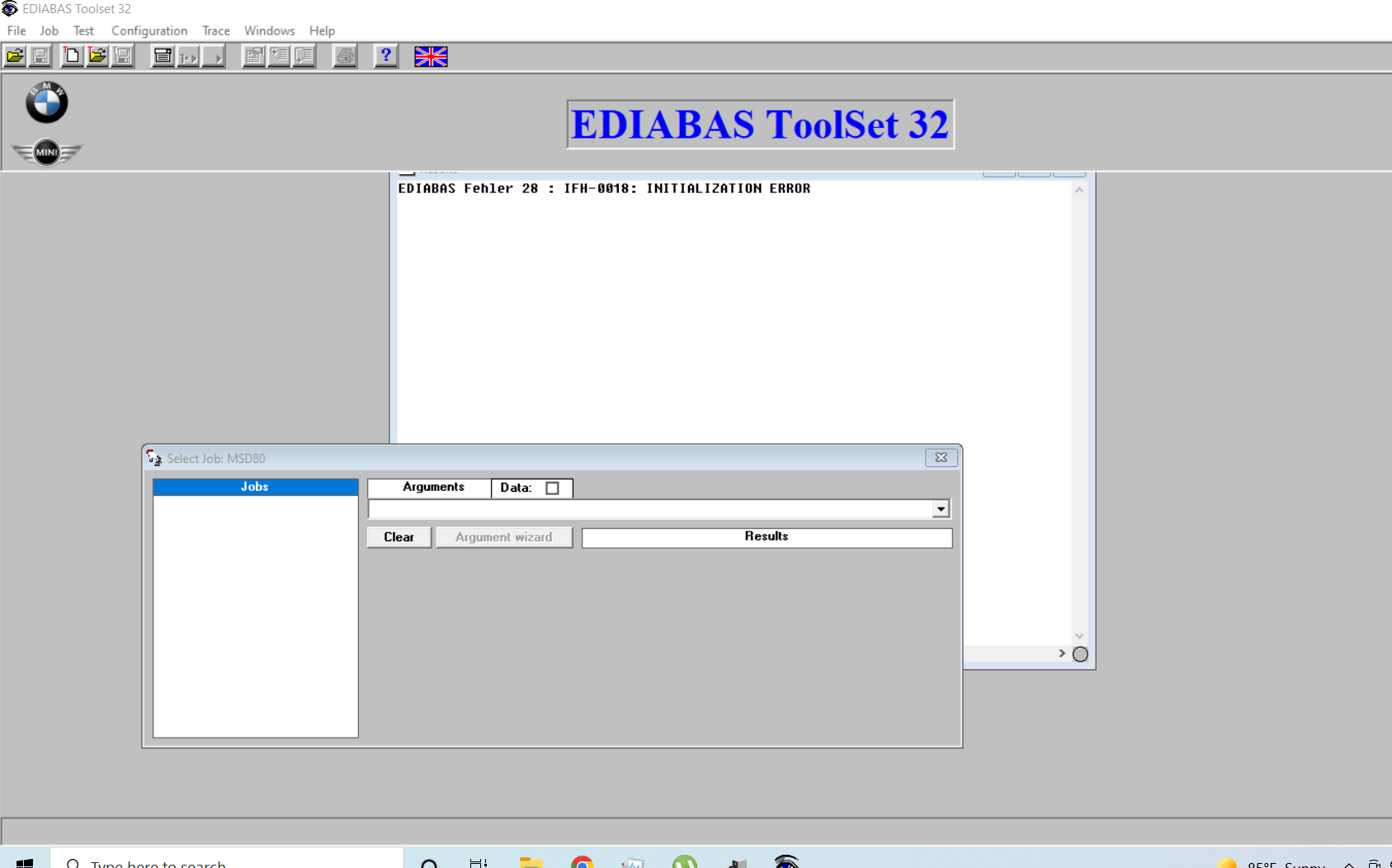Click the EDIABAS eye icon on the taskbar

(787, 861)
